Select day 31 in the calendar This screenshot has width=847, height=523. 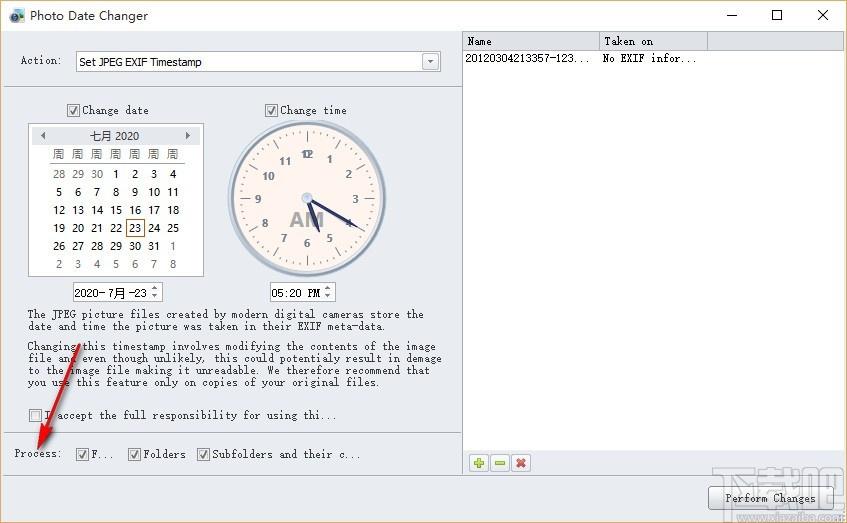click(x=154, y=246)
